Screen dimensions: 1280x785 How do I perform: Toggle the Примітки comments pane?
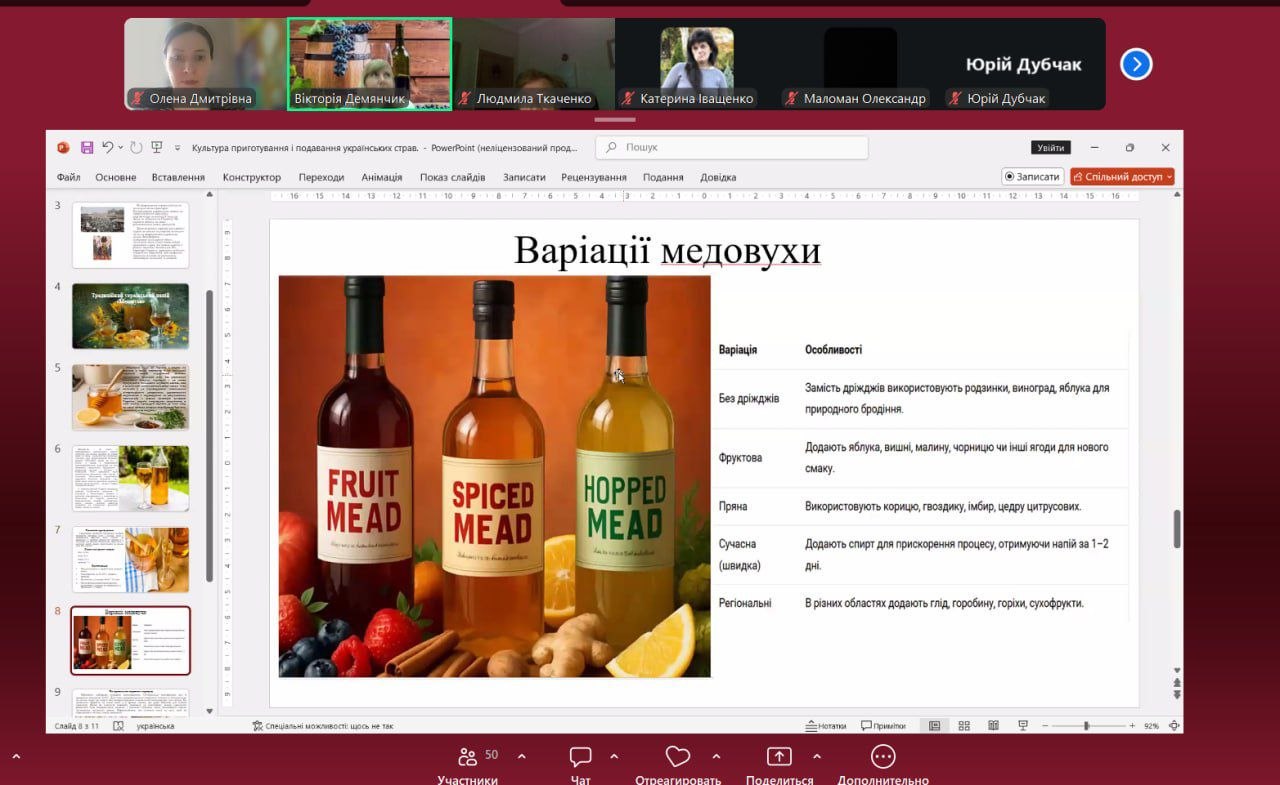click(x=883, y=726)
